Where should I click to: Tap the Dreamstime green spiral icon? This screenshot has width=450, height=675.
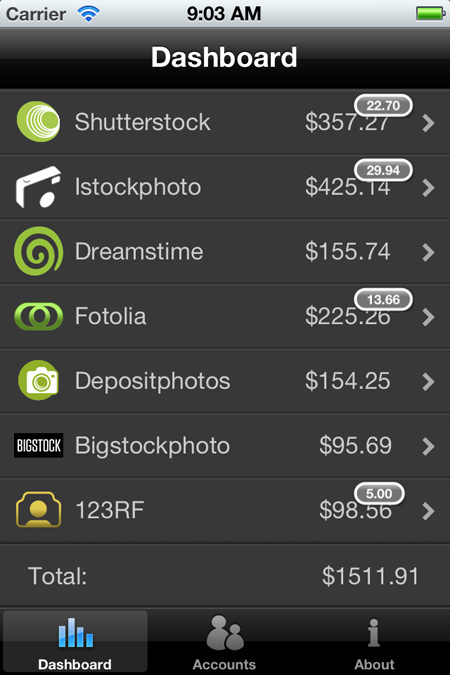[x=38, y=251]
